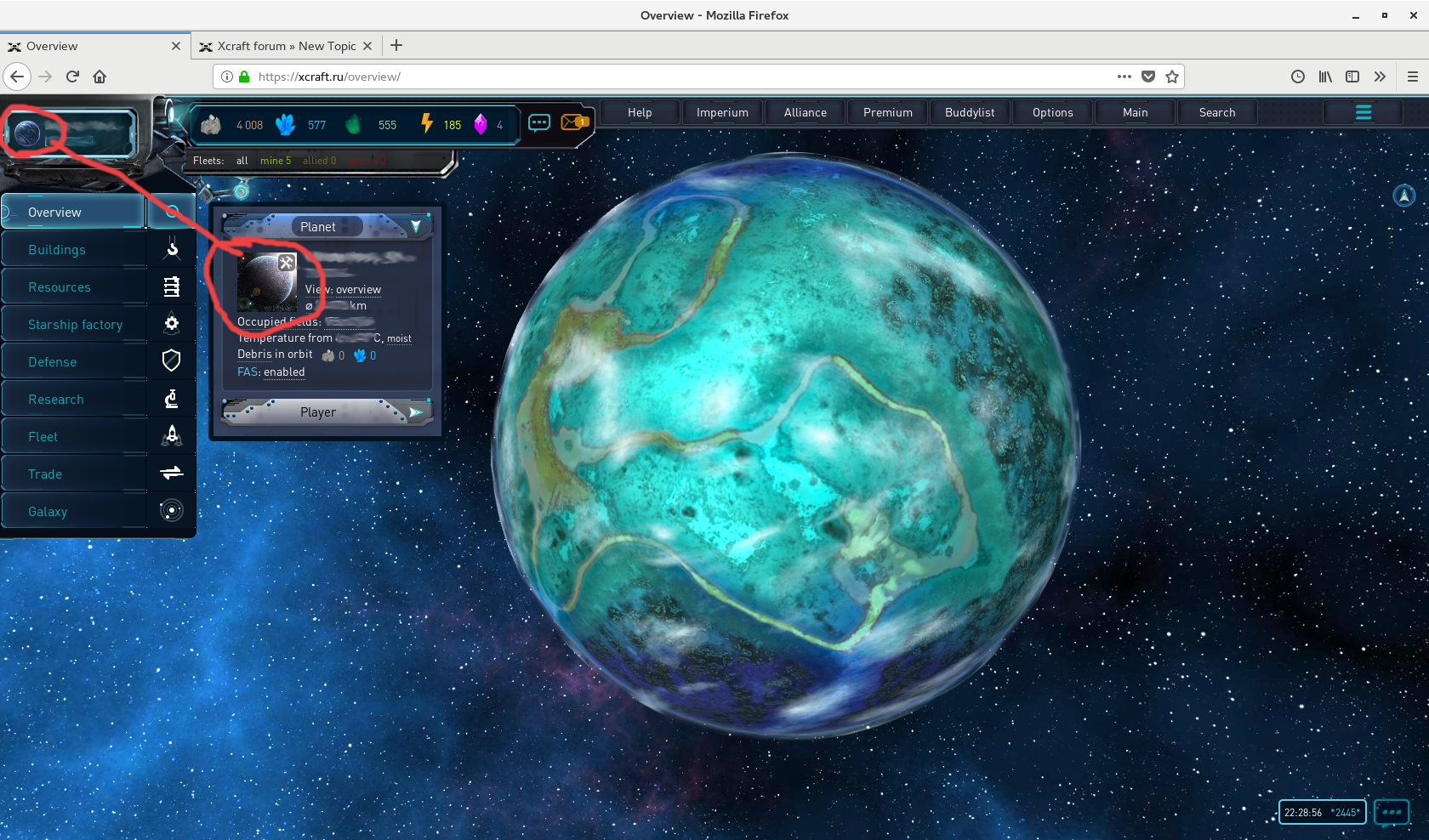This screenshot has height=840, width=1429.
Task: Open the Starship factory section
Action: [75, 325]
